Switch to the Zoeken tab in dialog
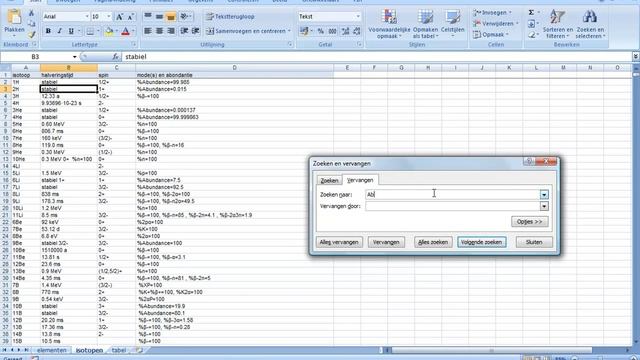This screenshot has width=640, height=360. tap(329, 180)
